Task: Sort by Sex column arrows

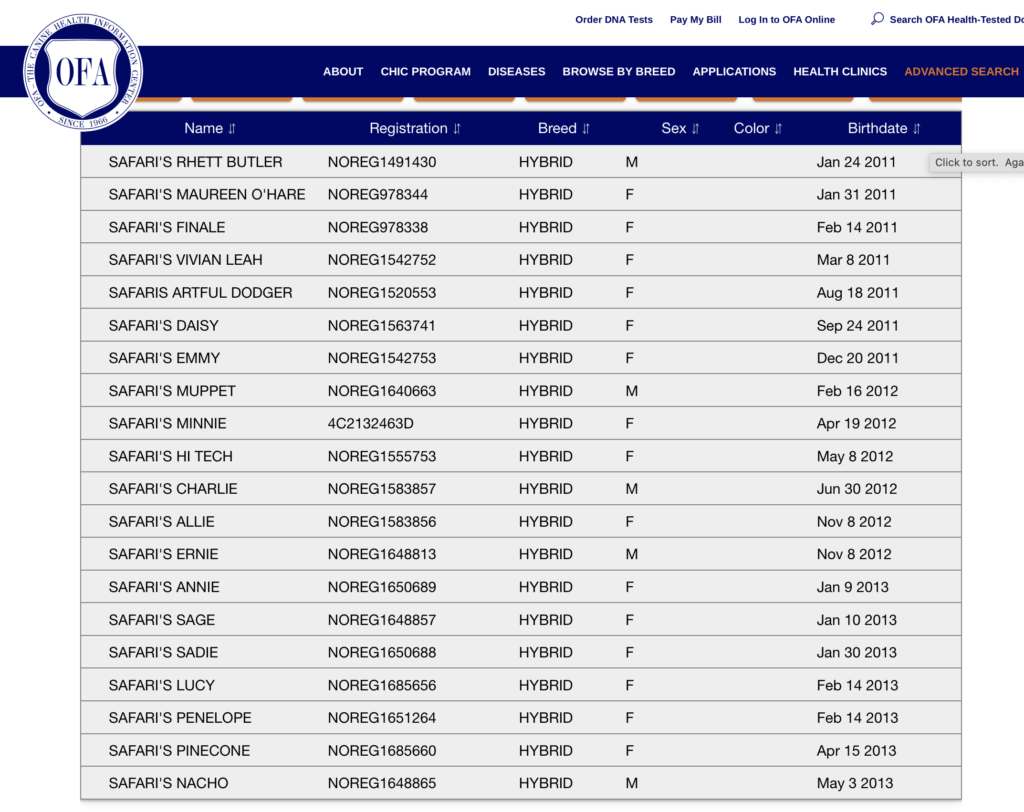Action: (x=696, y=129)
